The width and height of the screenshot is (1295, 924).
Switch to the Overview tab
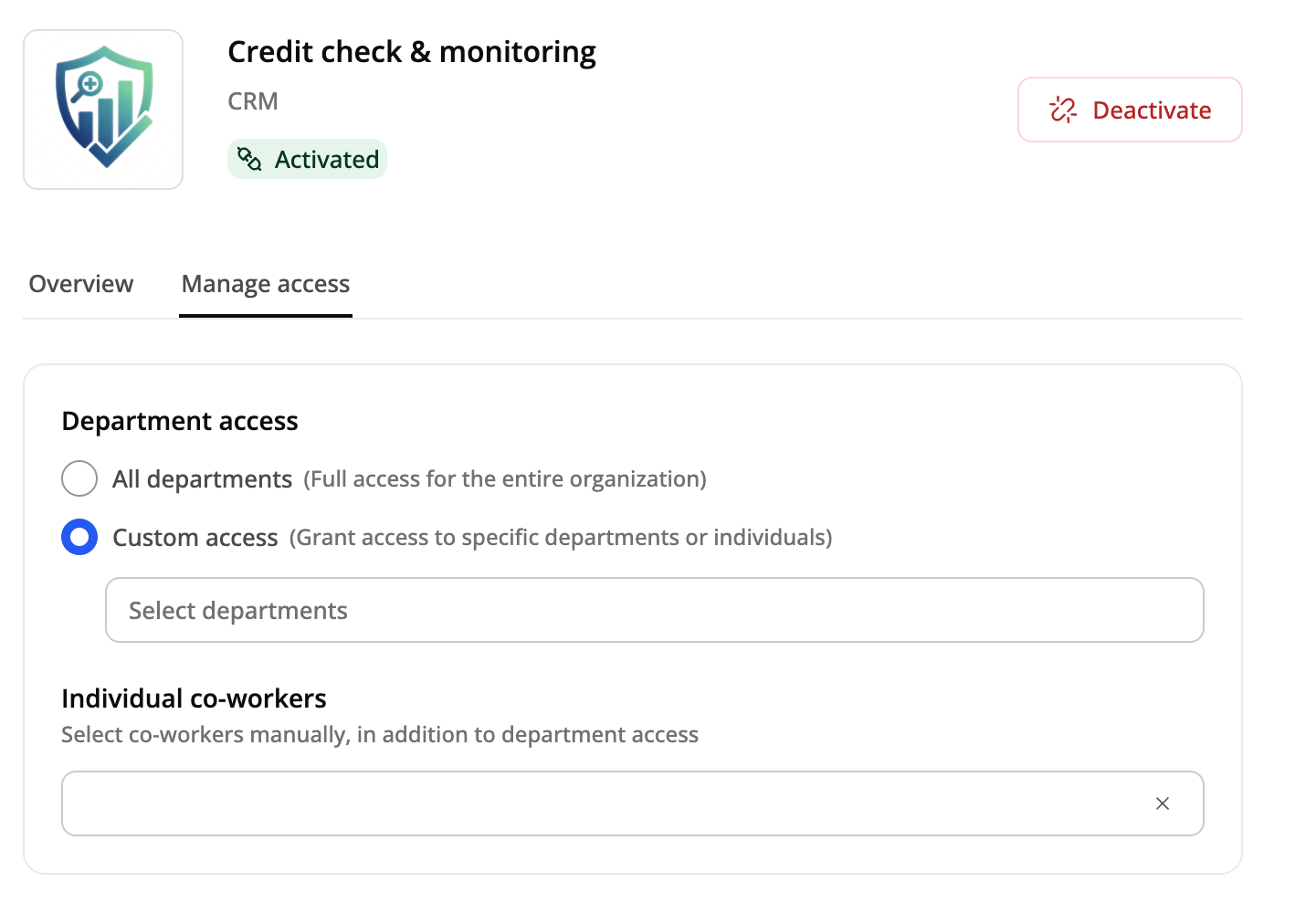click(x=81, y=284)
